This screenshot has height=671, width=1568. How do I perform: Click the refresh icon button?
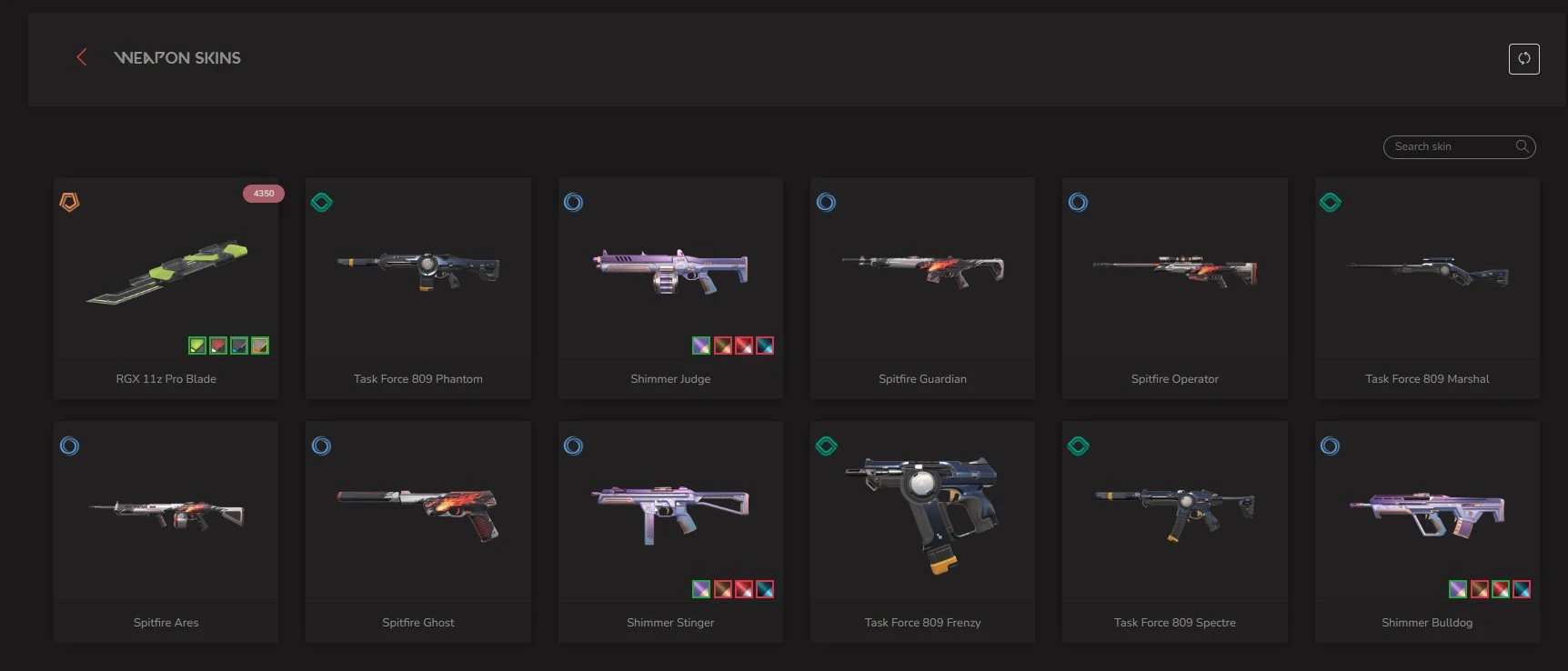coord(1523,59)
